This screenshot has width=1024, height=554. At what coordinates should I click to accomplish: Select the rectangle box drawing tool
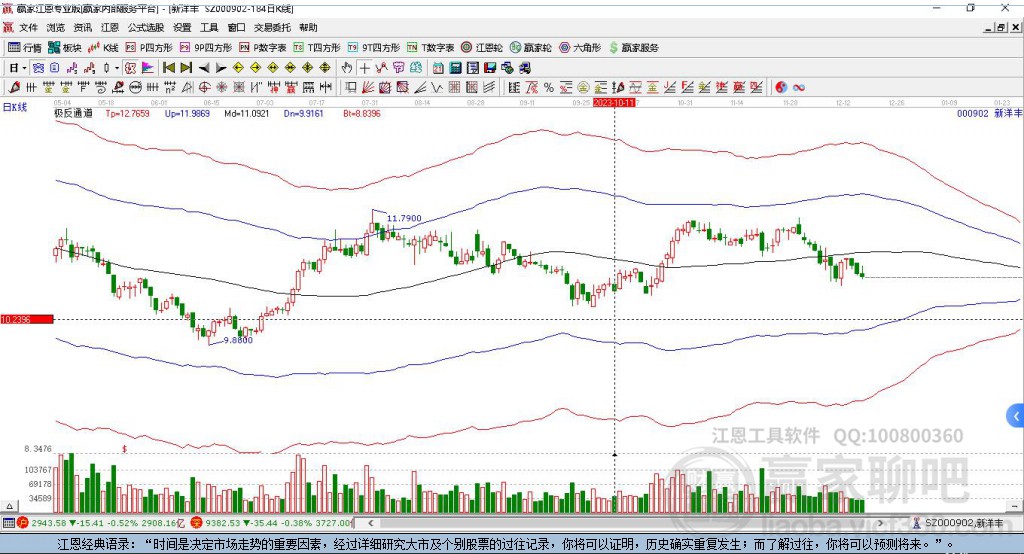pyautogui.click(x=351, y=87)
